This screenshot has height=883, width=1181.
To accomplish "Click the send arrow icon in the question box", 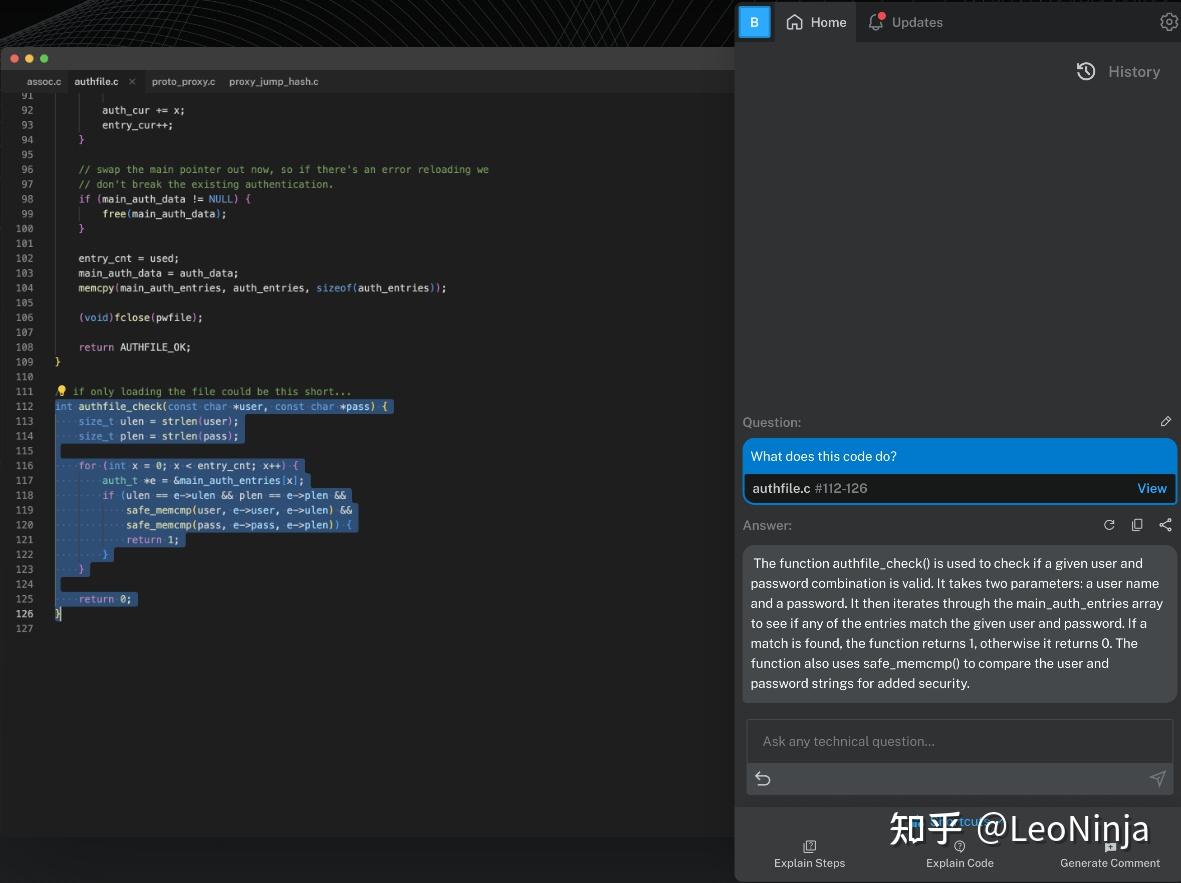I will pyautogui.click(x=1158, y=778).
